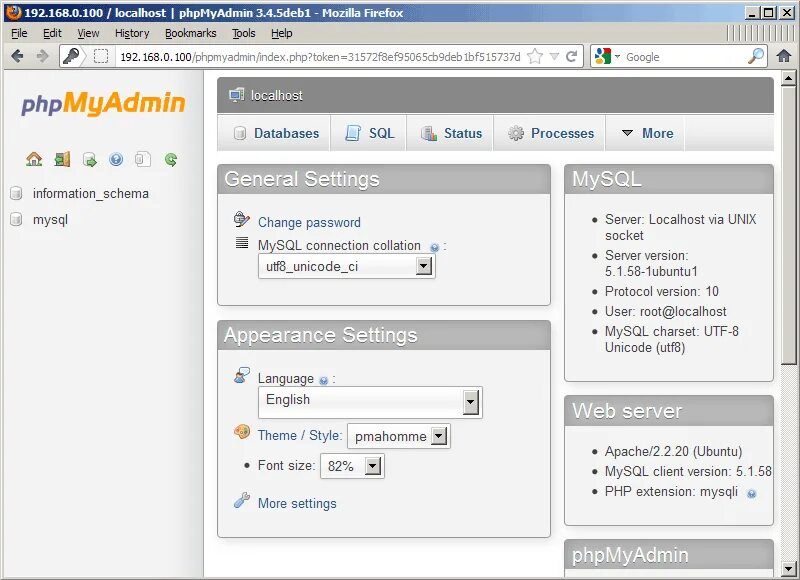
Task: Click the help icon next to Language
Action: tap(323, 381)
